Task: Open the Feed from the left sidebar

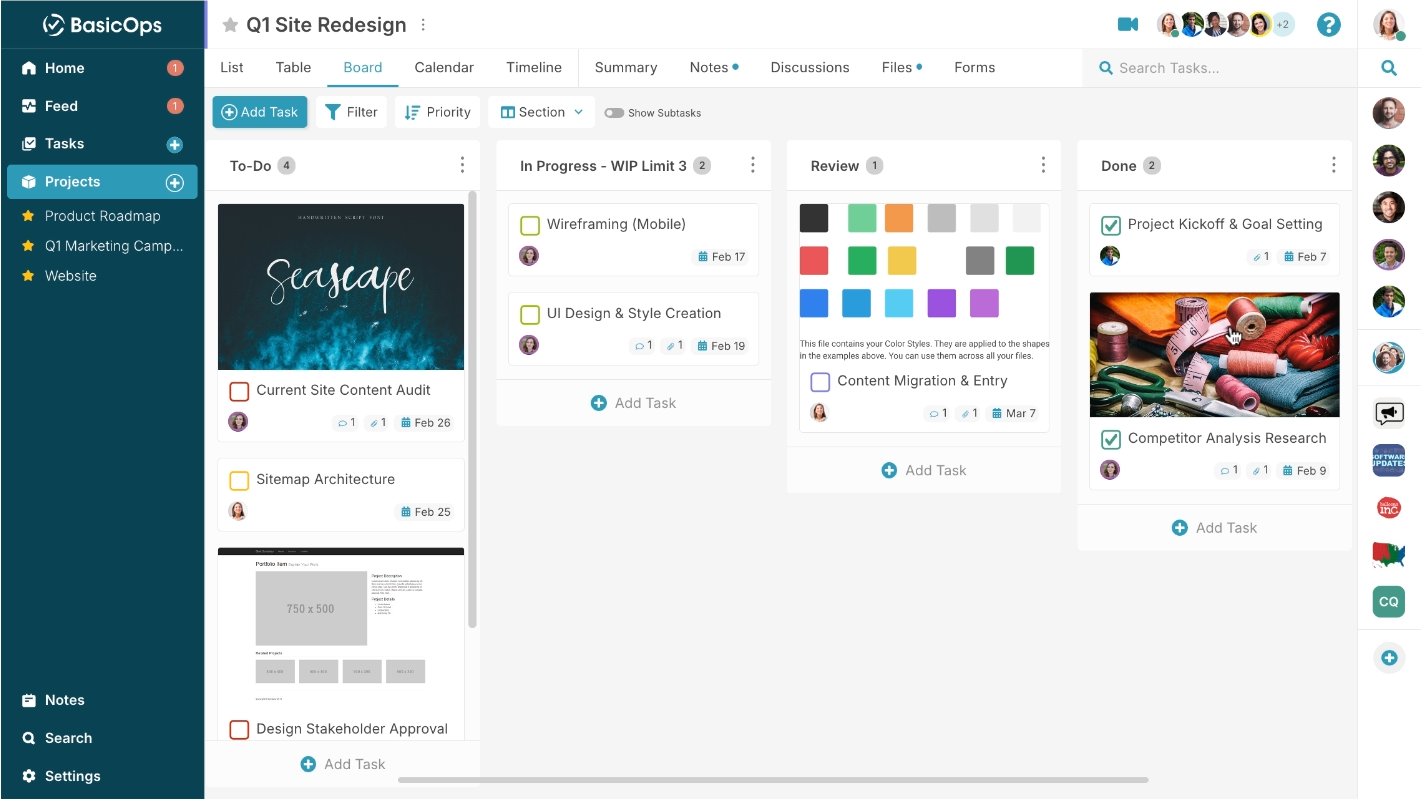Action: point(60,105)
